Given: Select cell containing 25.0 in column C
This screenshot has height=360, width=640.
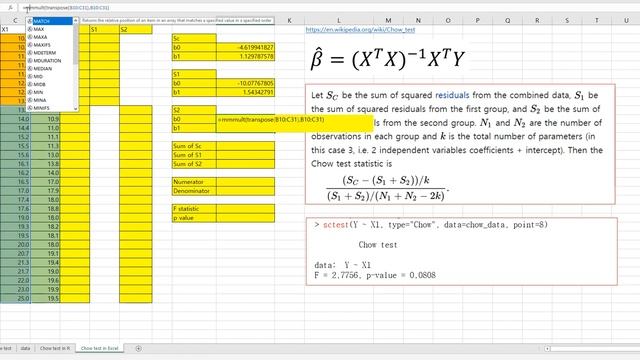Looking at the screenshot, I should [x=15, y=299].
